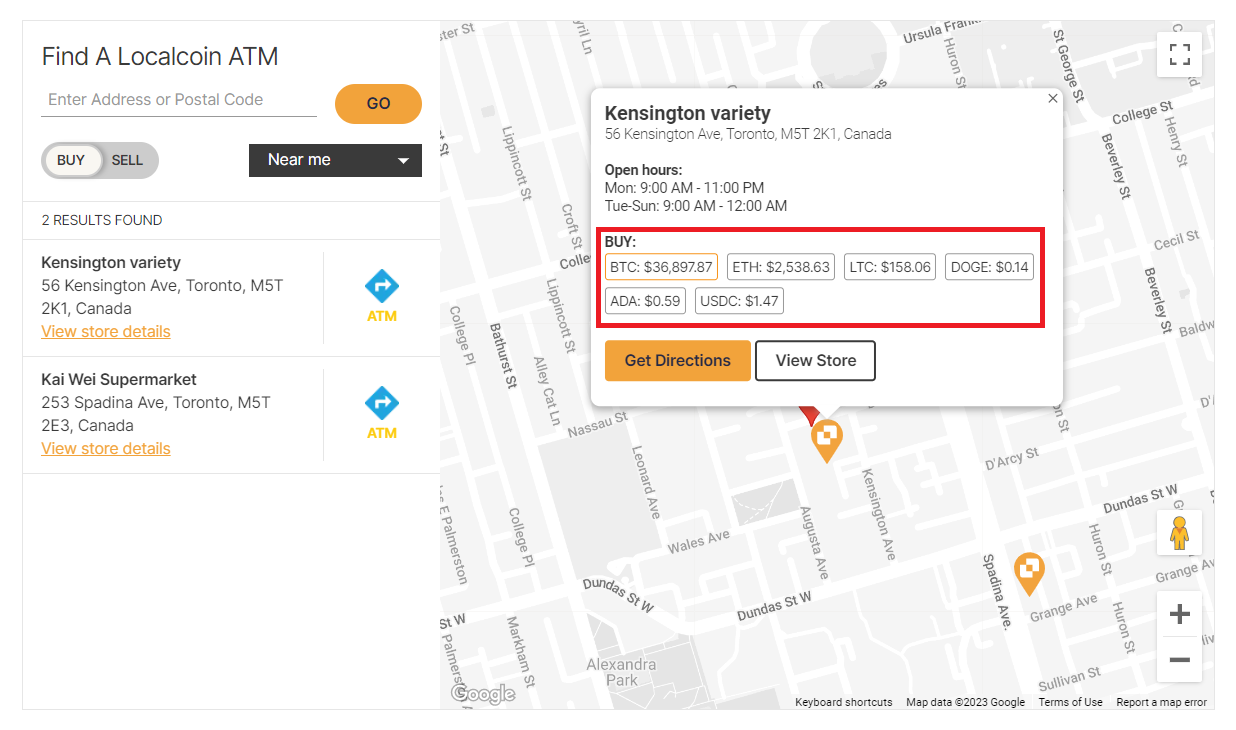Click Report a map error link
Image resolution: width=1236 pixels, height=730 pixels.
click(1161, 702)
